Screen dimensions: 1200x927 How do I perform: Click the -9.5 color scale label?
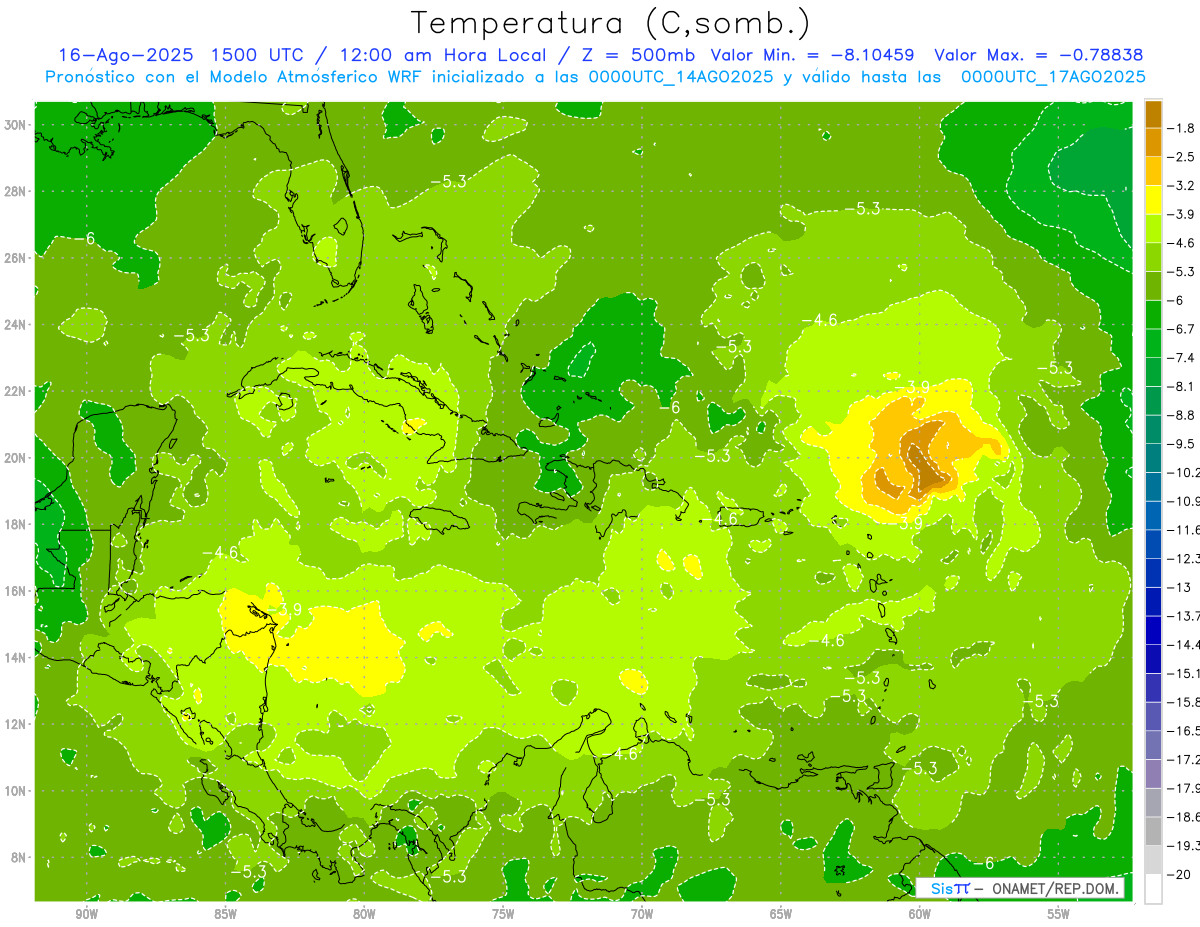click(1181, 443)
